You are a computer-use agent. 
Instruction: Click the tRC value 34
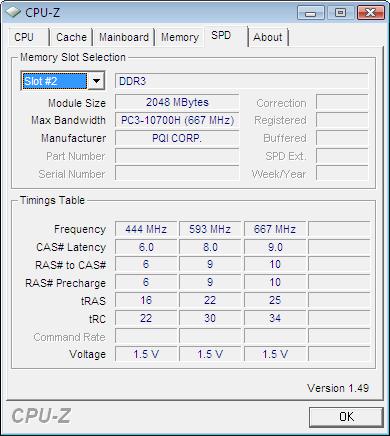click(275, 318)
